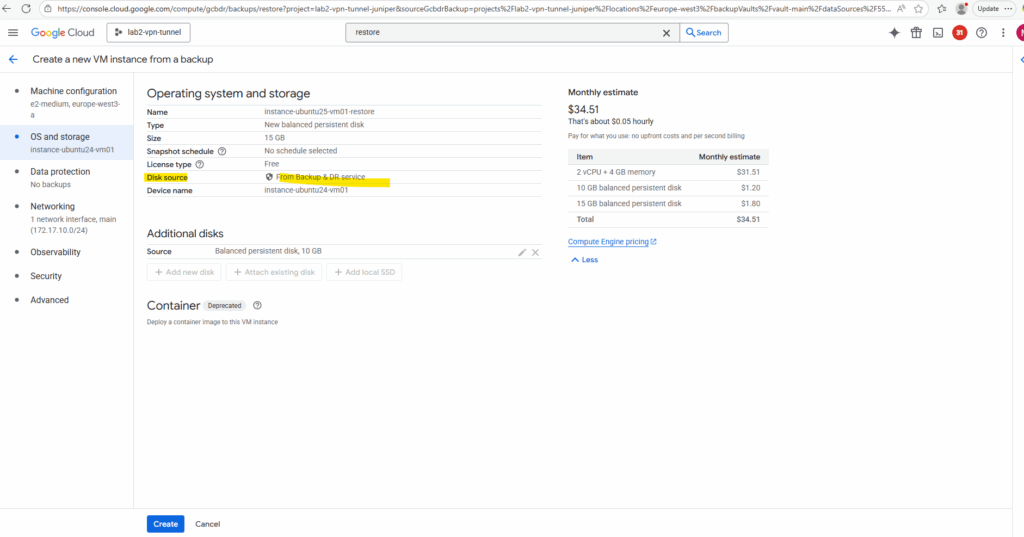Click the 2 vCPU + 4 GB memory row
Image resolution: width=1024 pixels, height=537 pixels.
point(668,172)
